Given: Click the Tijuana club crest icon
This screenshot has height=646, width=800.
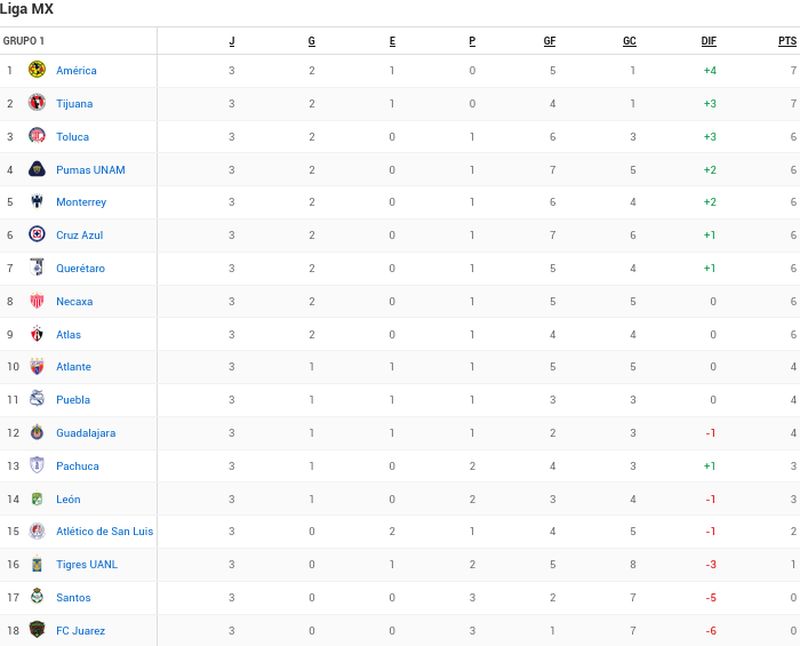Looking at the screenshot, I should click(37, 103).
